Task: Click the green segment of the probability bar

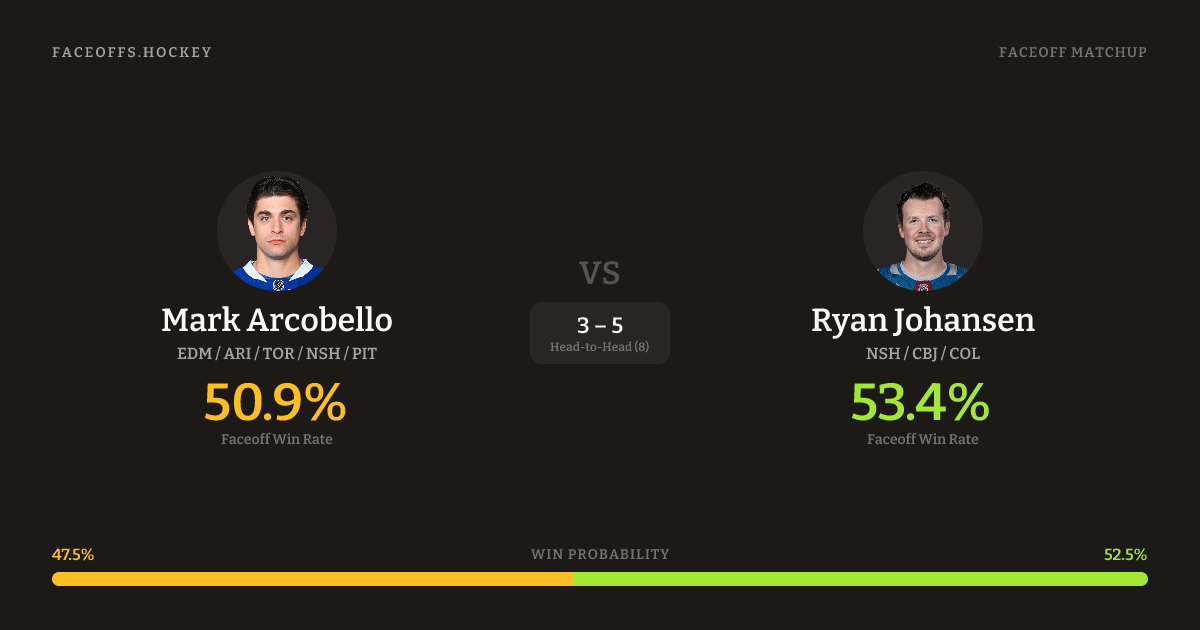Action: (860, 579)
